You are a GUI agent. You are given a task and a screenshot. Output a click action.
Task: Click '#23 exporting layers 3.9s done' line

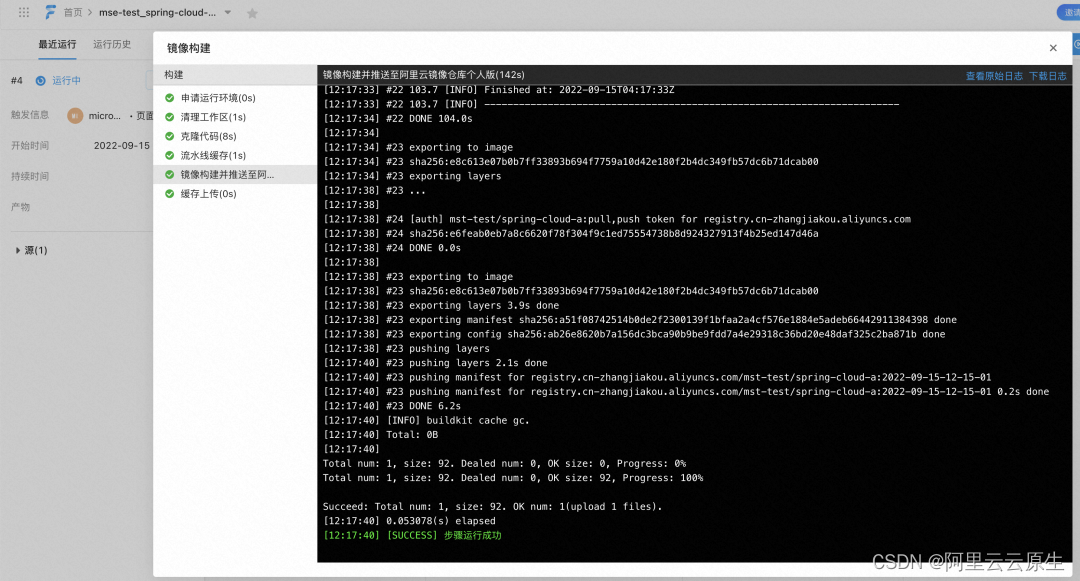[441, 305]
